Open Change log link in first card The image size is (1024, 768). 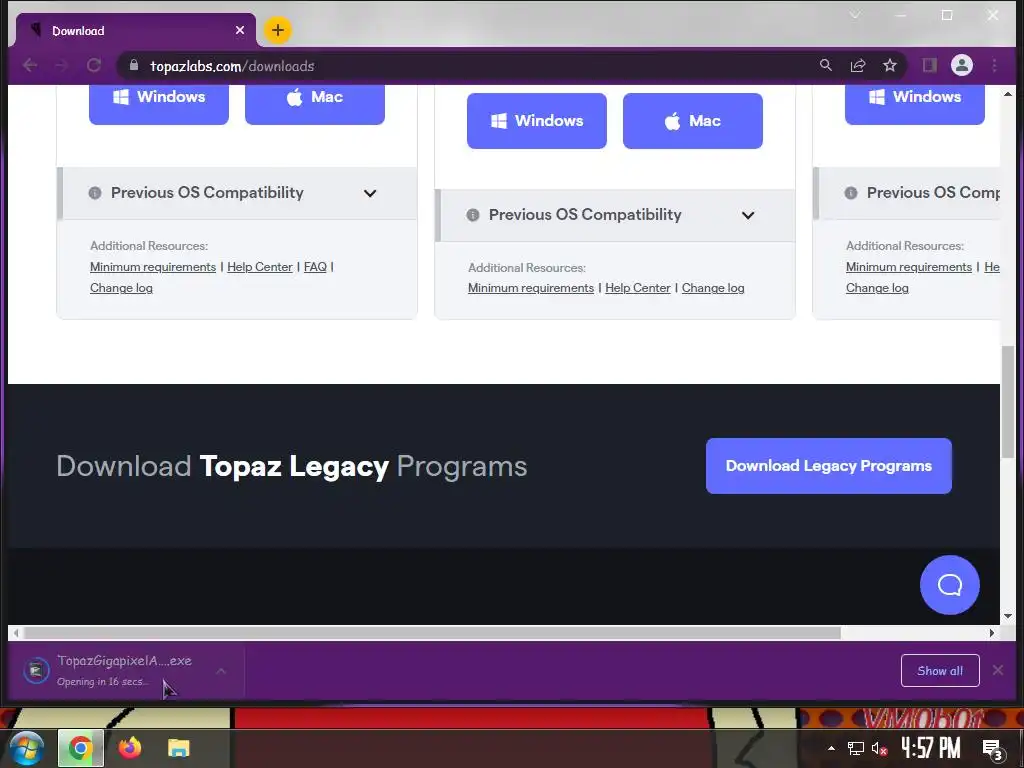121,288
